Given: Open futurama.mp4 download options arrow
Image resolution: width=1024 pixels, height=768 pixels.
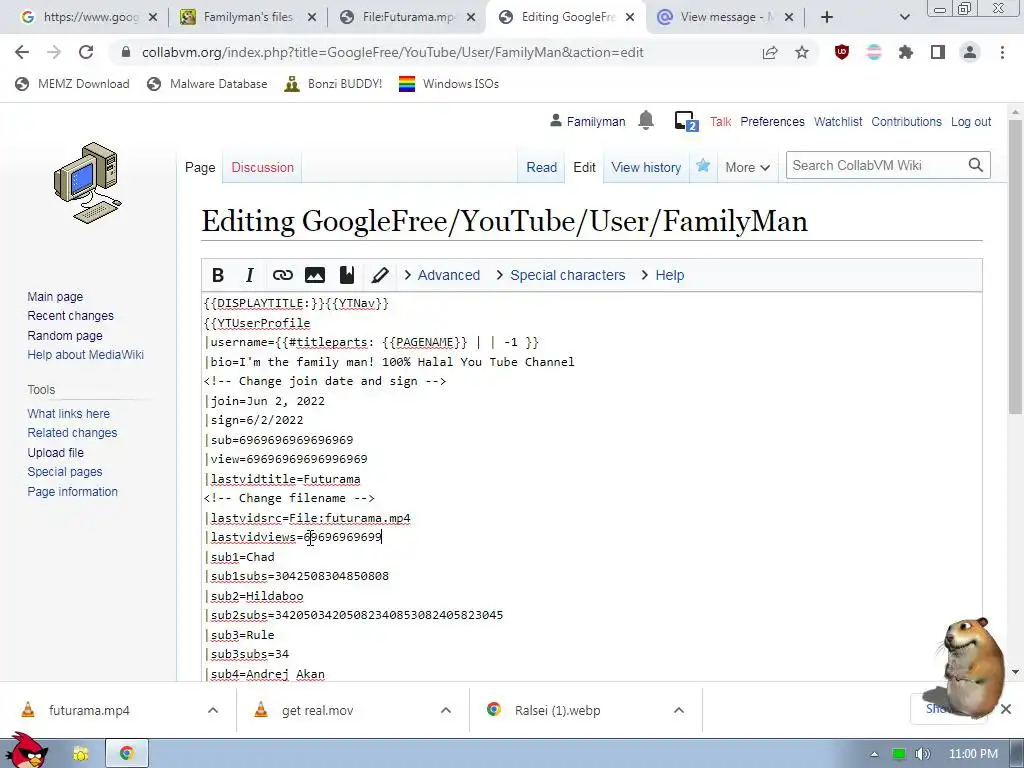Looking at the screenshot, I should coord(213,710).
